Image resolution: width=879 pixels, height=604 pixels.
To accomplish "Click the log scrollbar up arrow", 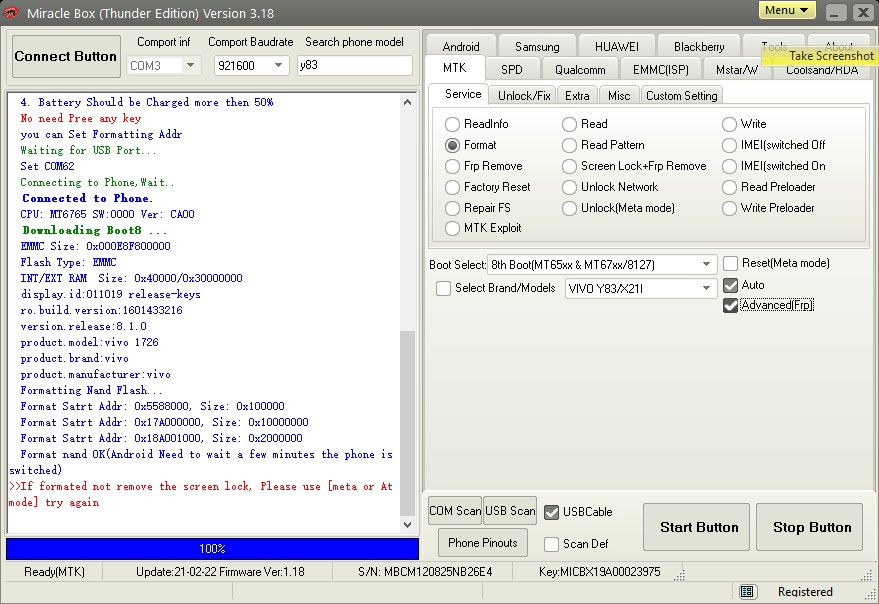I will tap(408, 102).
